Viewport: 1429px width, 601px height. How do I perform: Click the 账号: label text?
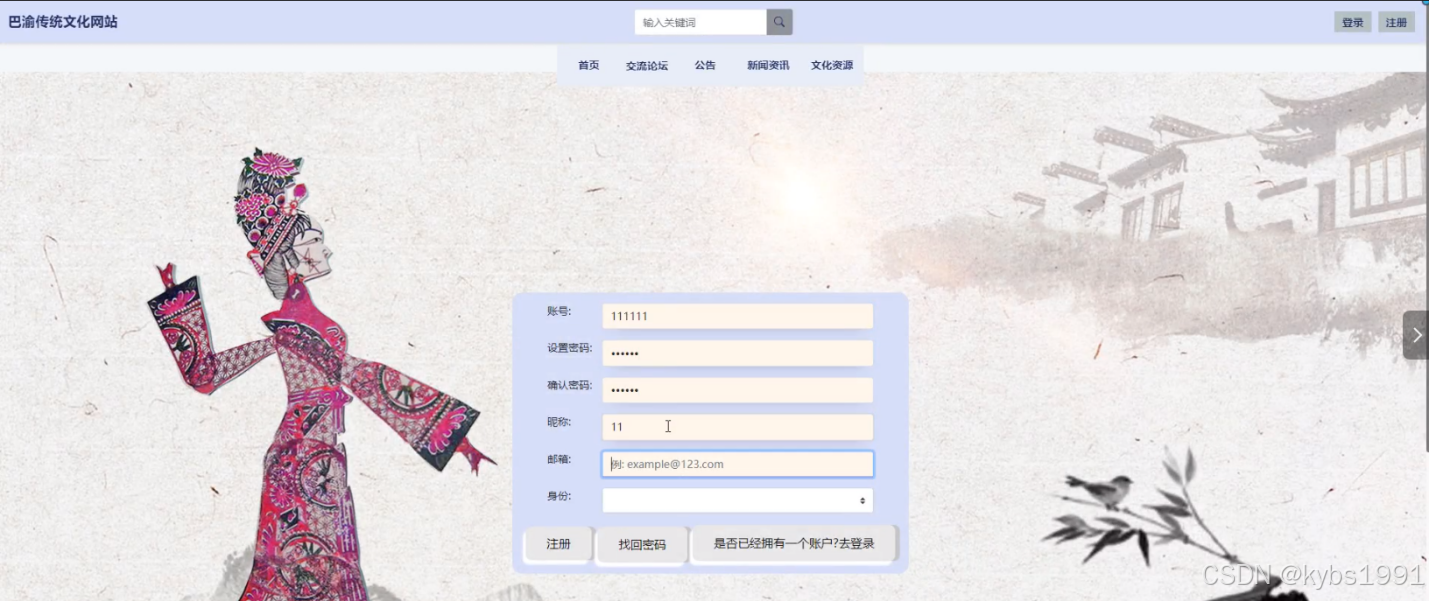point(559,311)
